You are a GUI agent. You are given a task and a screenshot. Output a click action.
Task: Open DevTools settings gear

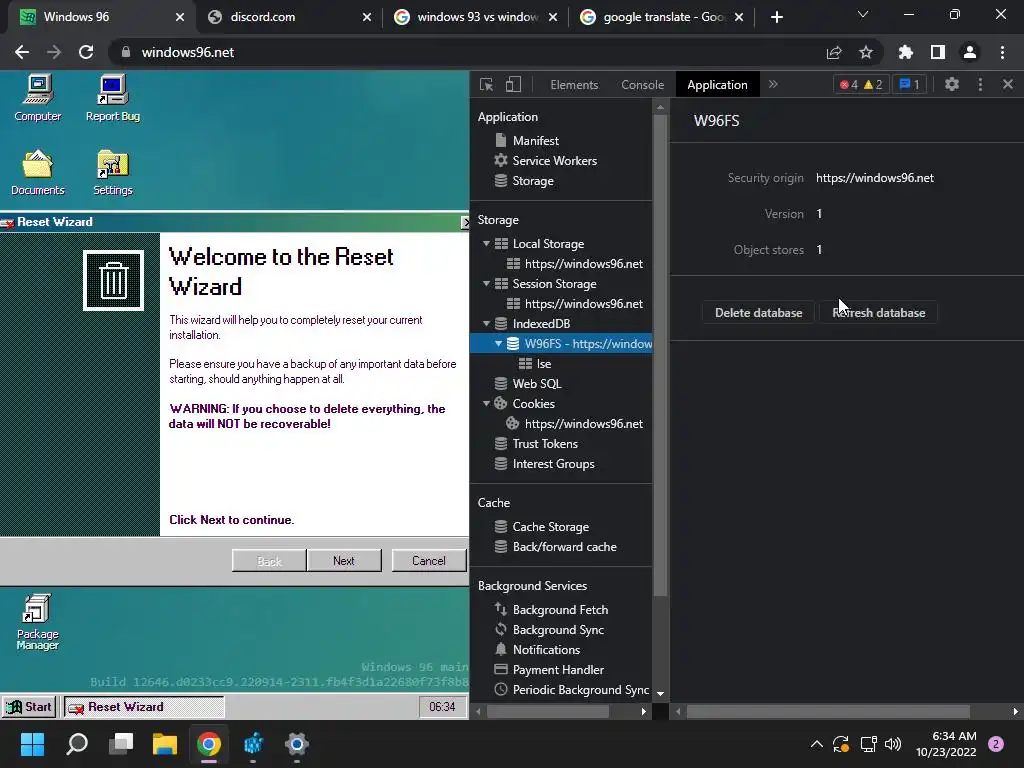pyautogui.click(x=952, y=84)
